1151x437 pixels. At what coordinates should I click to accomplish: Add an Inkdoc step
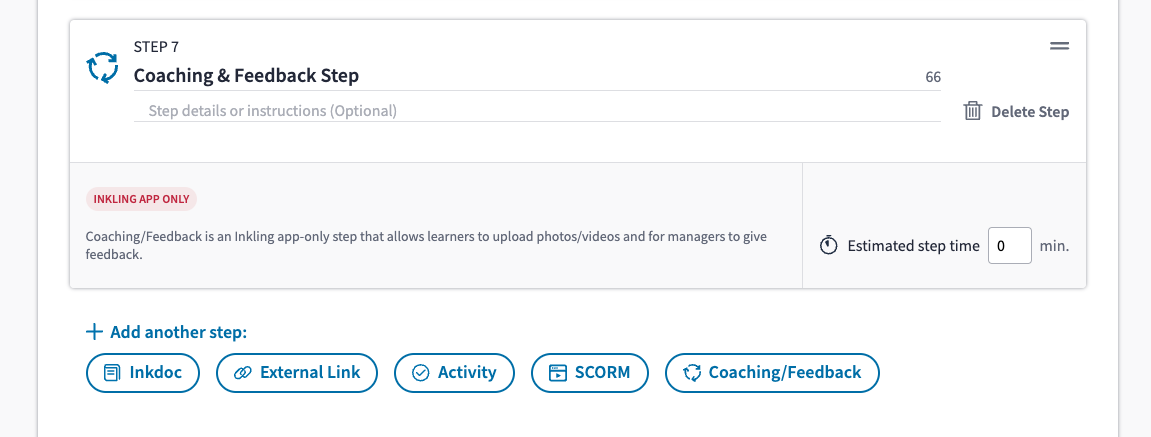[x=145, y=373]
